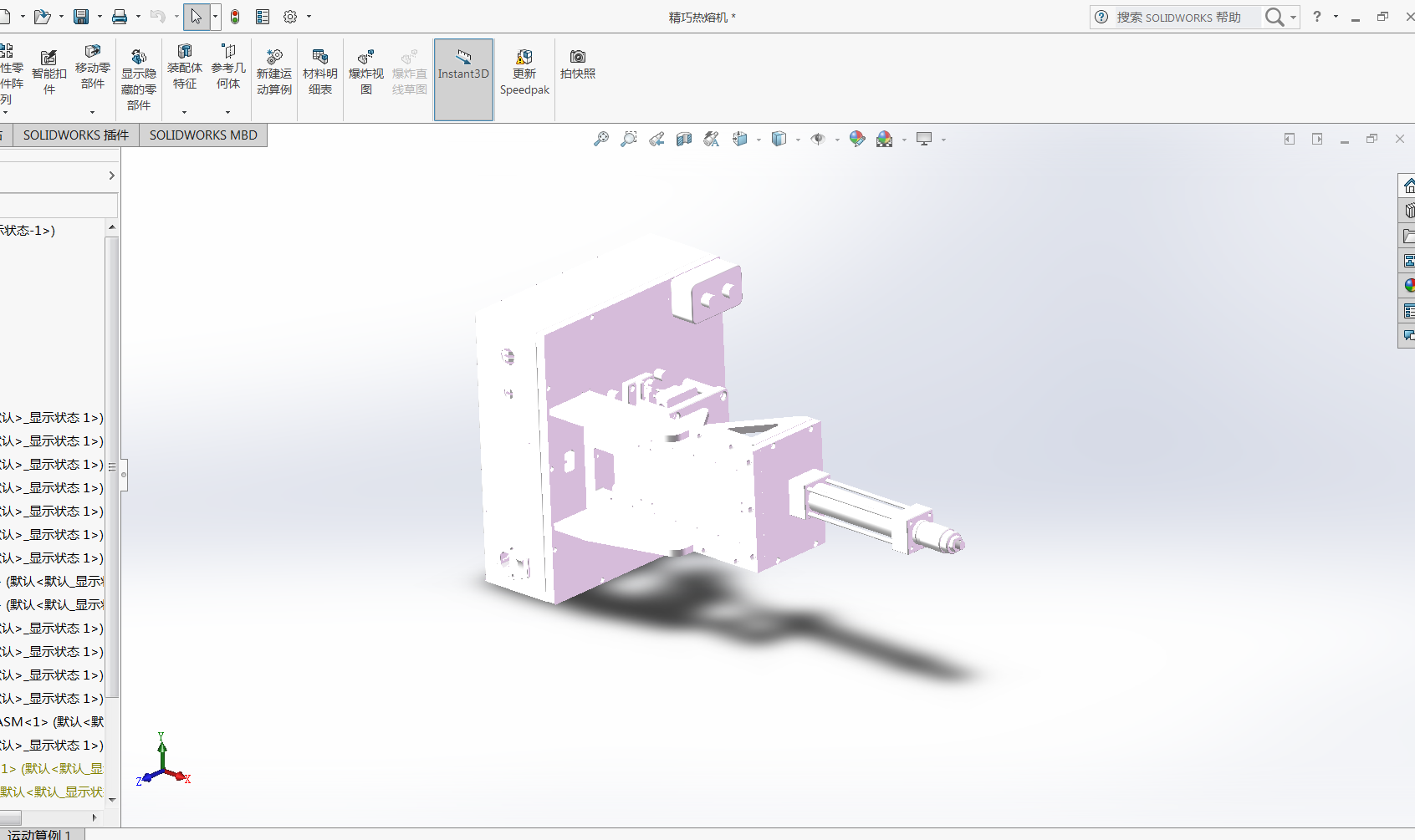Toggle the section view tool

(x=684, y=140)
